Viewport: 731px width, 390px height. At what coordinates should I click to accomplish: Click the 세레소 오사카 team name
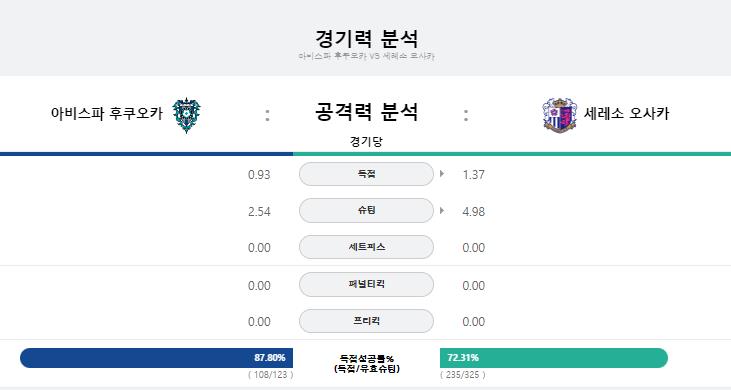626,113
